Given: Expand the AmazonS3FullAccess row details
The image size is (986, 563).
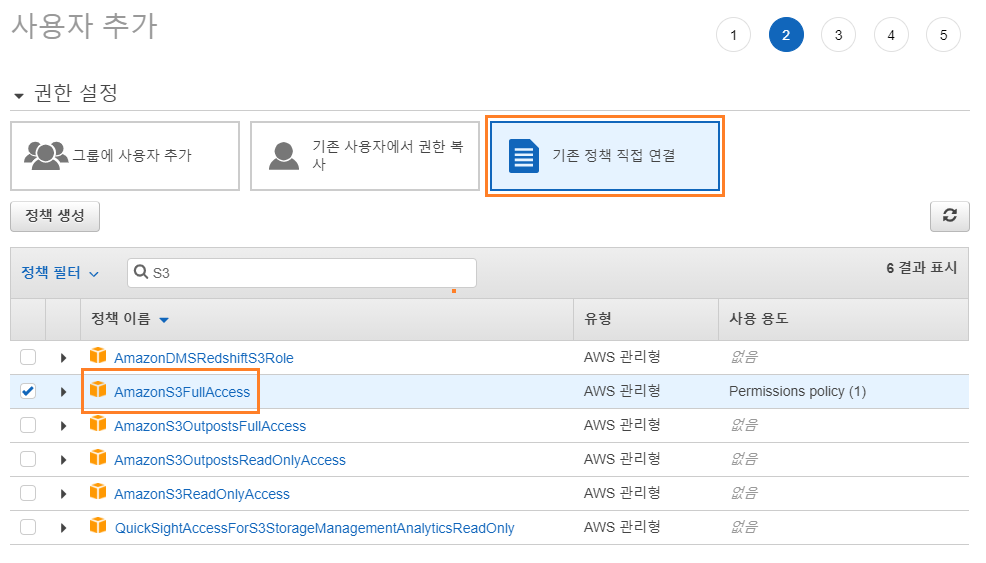Looking at the screenshot, I should tap(63, 392).
